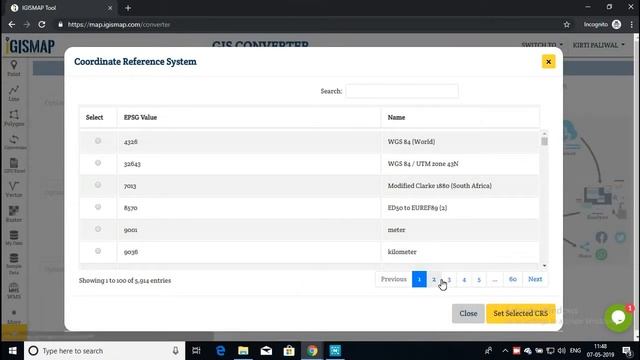This screenshot has height=360, width=640.
Task: Open Microsoft Store from the taskbar
Action: pyautogui.click(x=289, y=351)
